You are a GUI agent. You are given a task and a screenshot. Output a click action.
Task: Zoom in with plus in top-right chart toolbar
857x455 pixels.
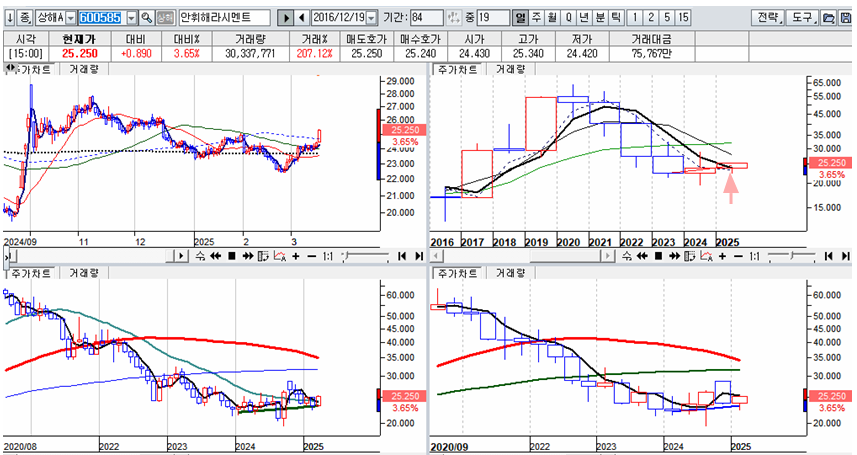pos(723,256)
